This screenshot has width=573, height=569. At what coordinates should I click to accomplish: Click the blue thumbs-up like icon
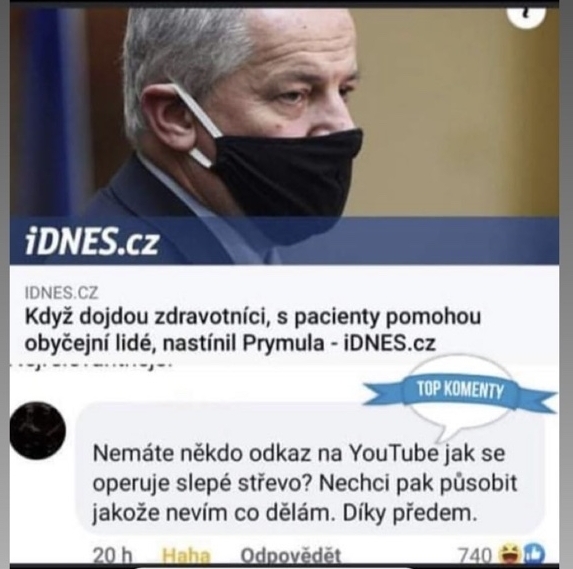click(534, 554)
